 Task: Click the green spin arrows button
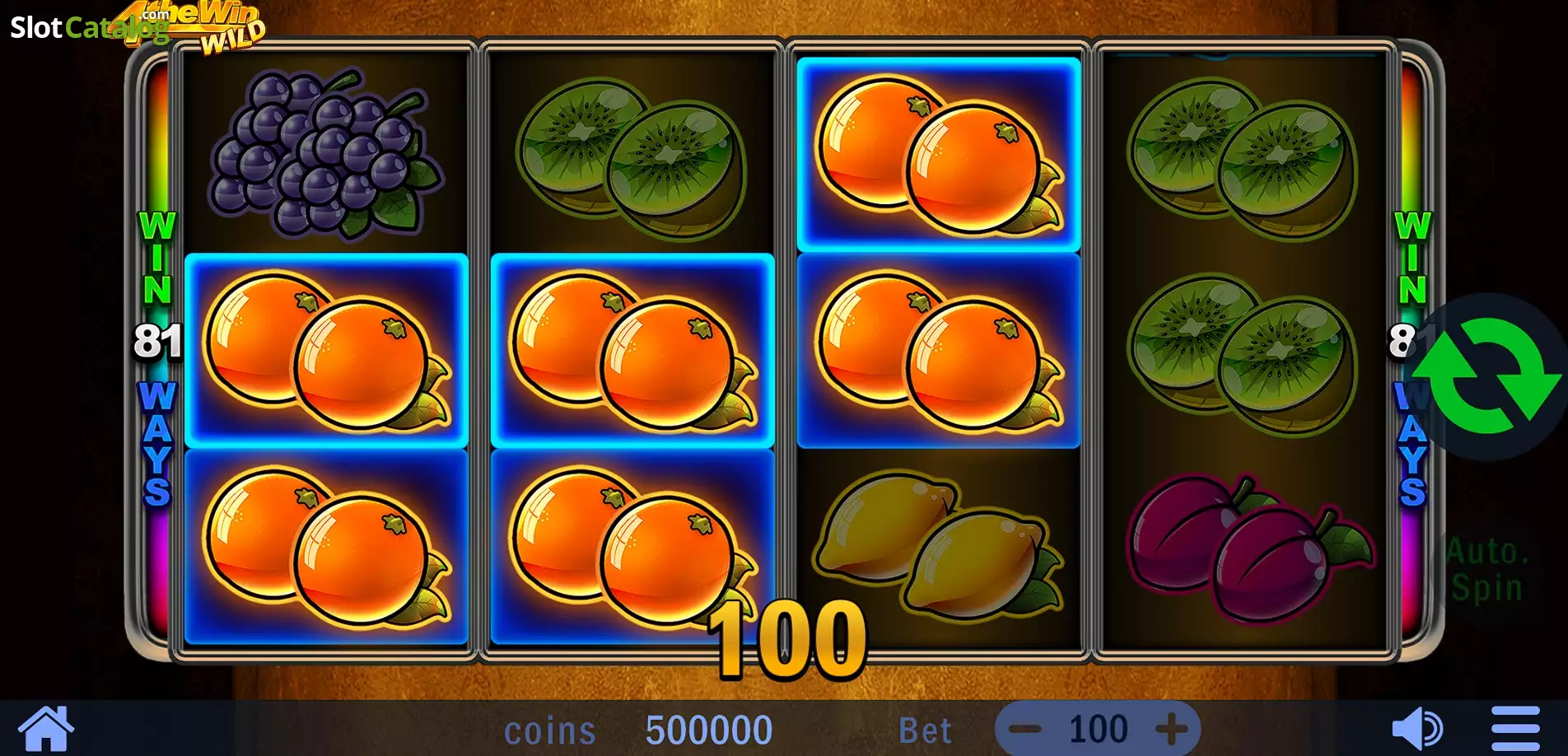point(1489,376)
